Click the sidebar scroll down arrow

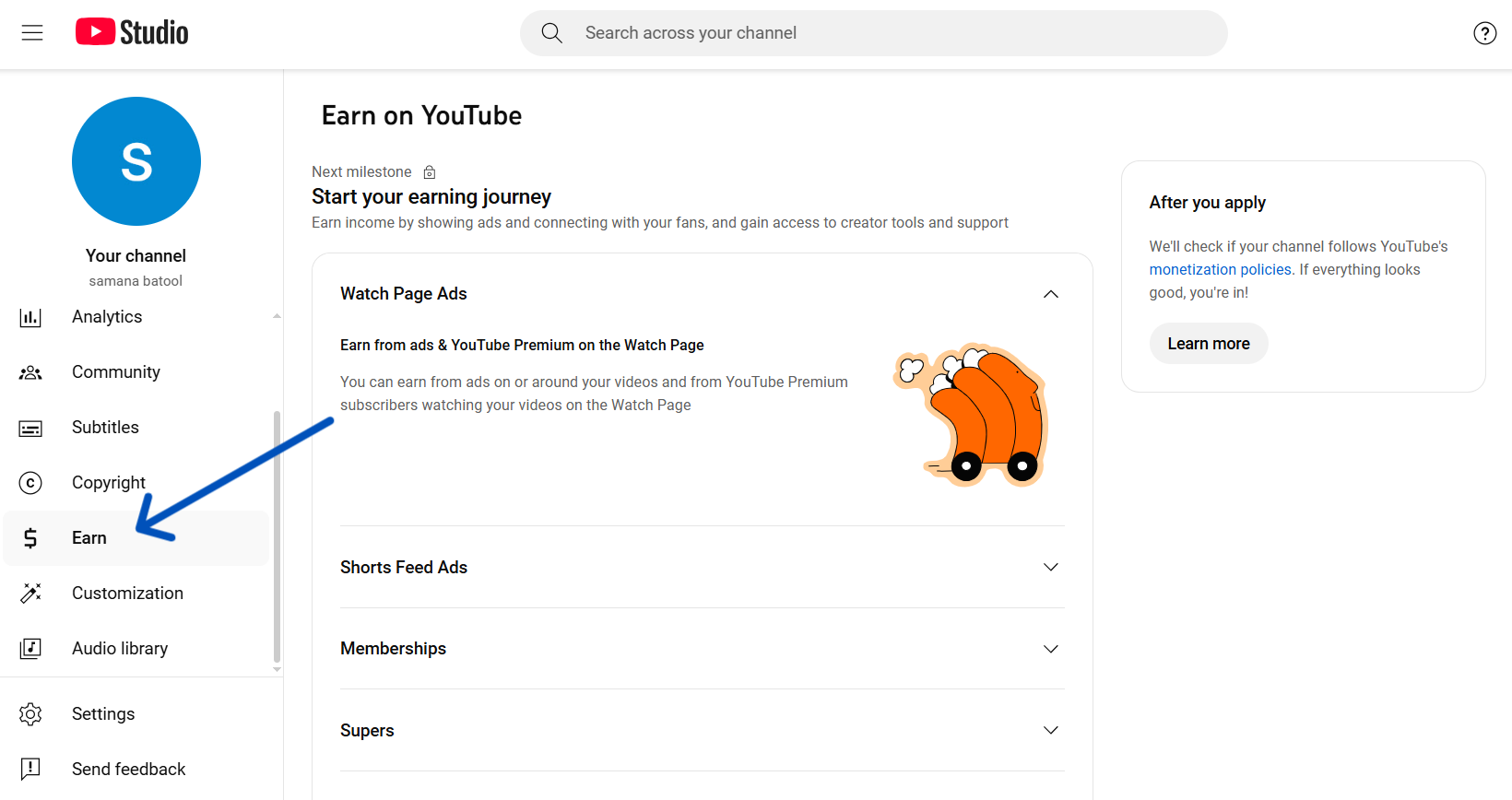(x=277, y=670)
